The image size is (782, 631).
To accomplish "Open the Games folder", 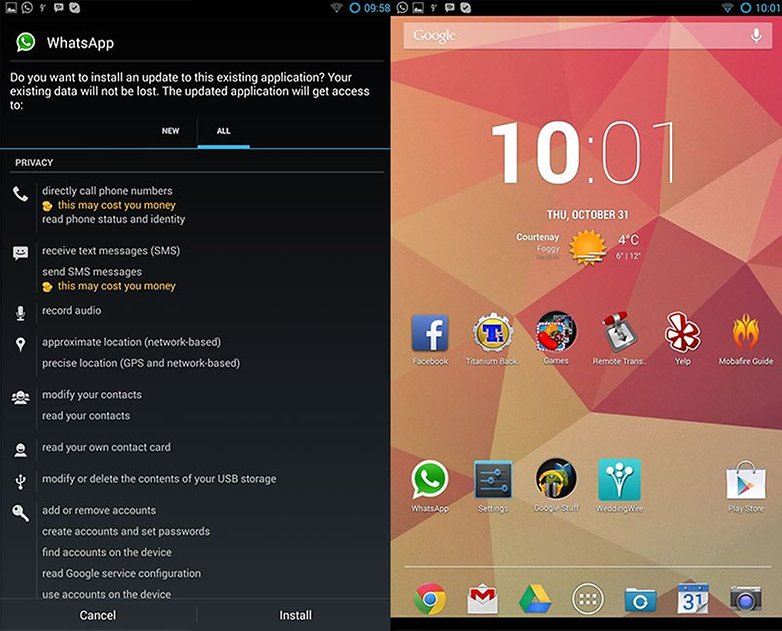I will pos(556,332).
